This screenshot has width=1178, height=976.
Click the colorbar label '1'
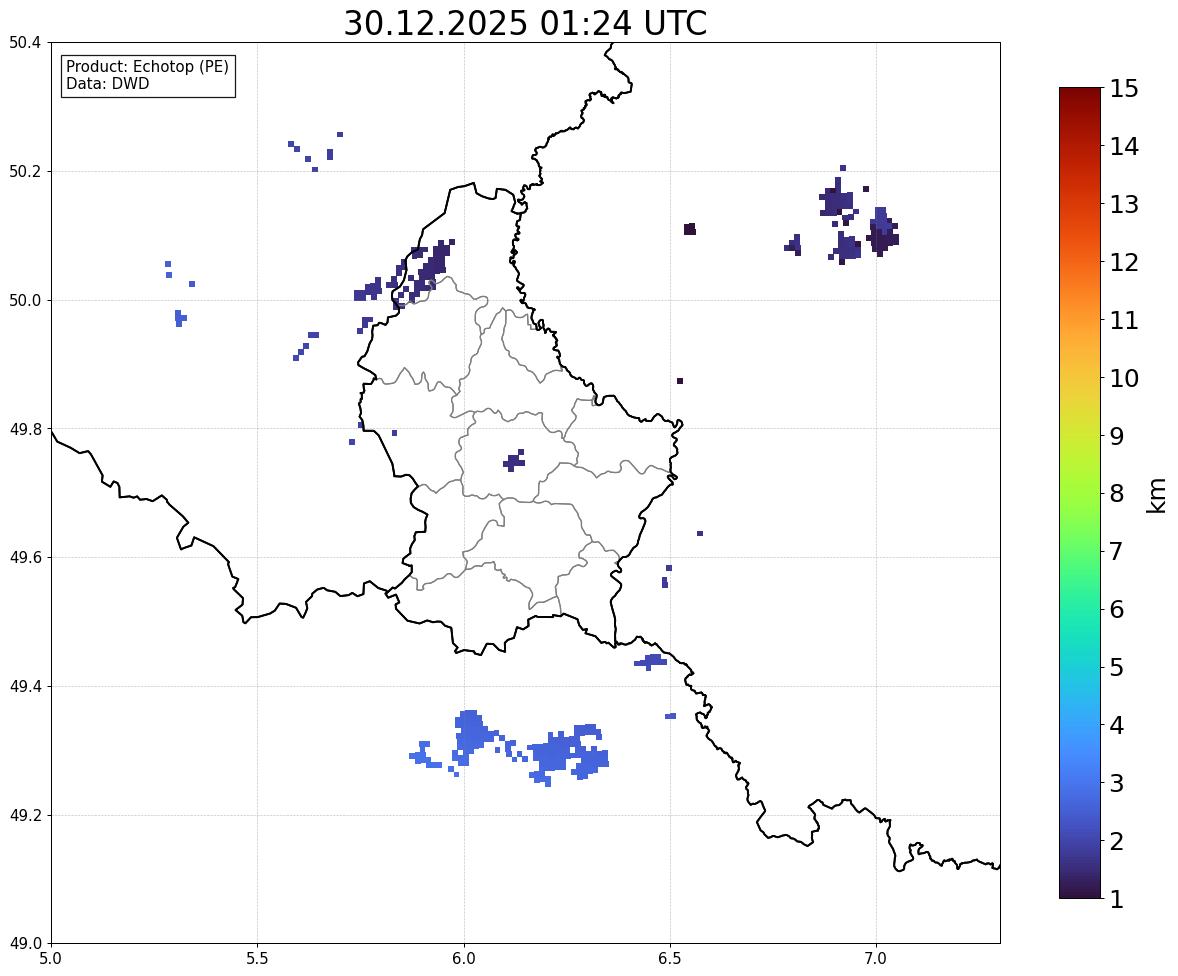point(1117,899)
